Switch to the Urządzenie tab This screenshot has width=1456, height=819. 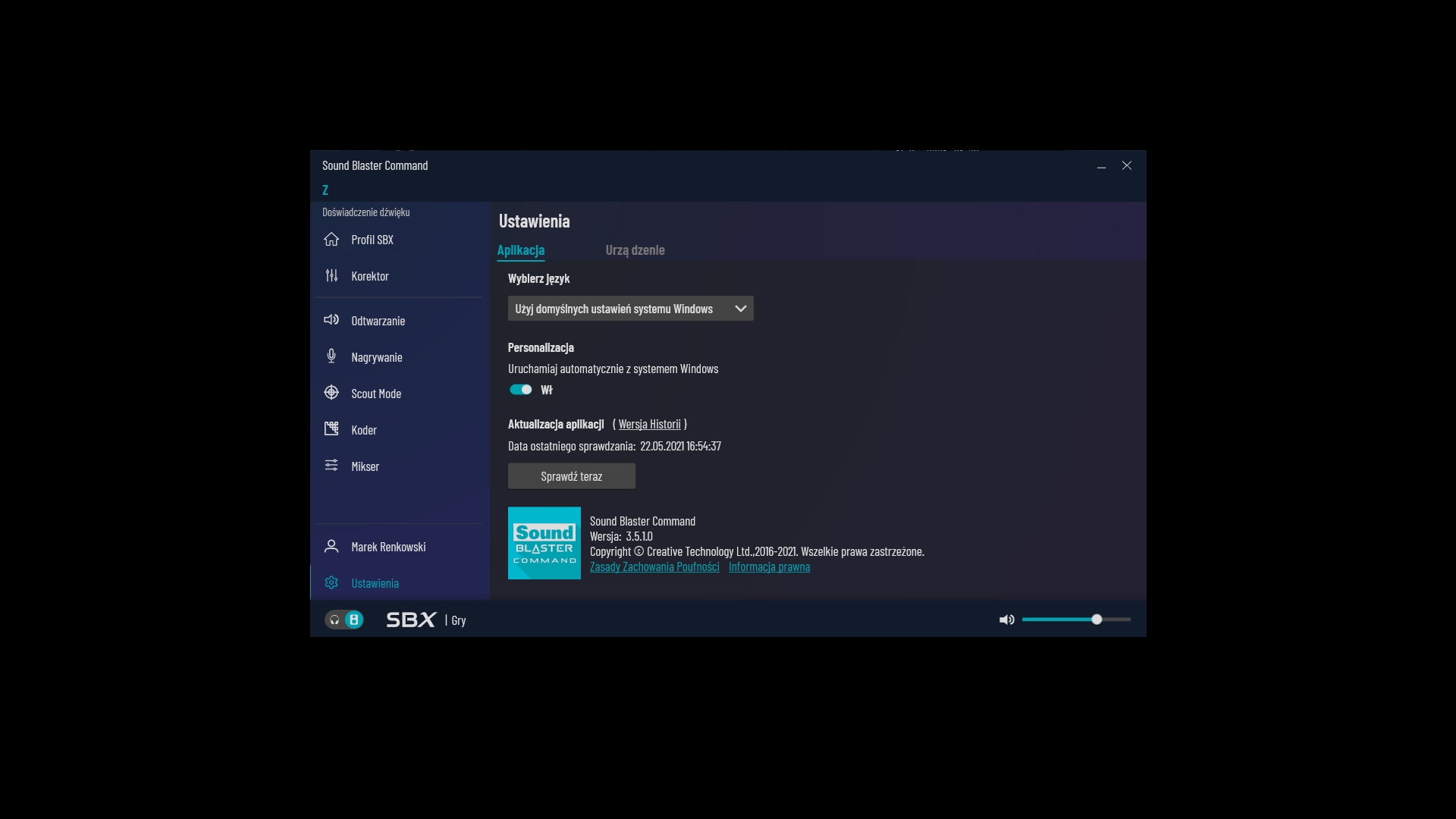coord(635,250)
